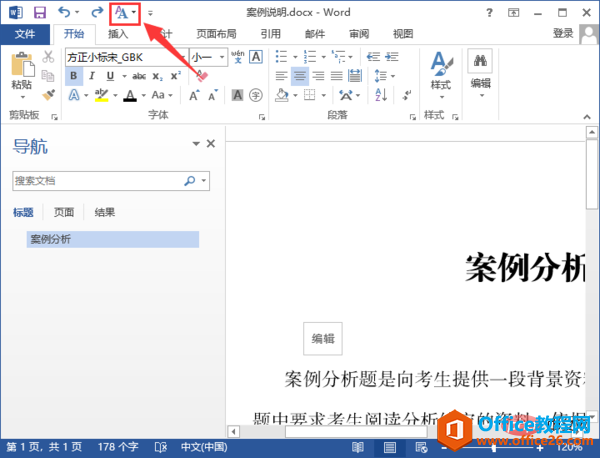600x458 pixels.
Task: Open the 视图 tab
Action: [403, 34]
